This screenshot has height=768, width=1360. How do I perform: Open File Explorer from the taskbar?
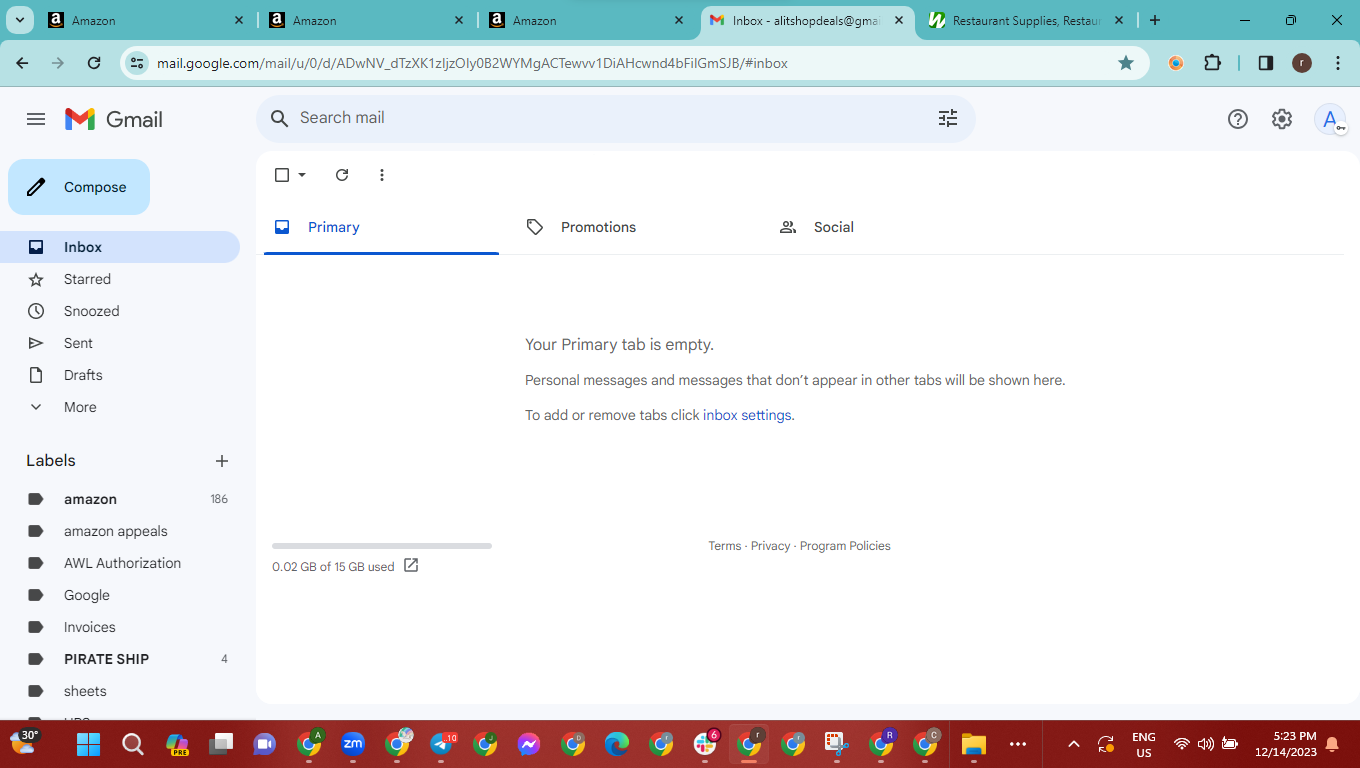coord(973,744)
